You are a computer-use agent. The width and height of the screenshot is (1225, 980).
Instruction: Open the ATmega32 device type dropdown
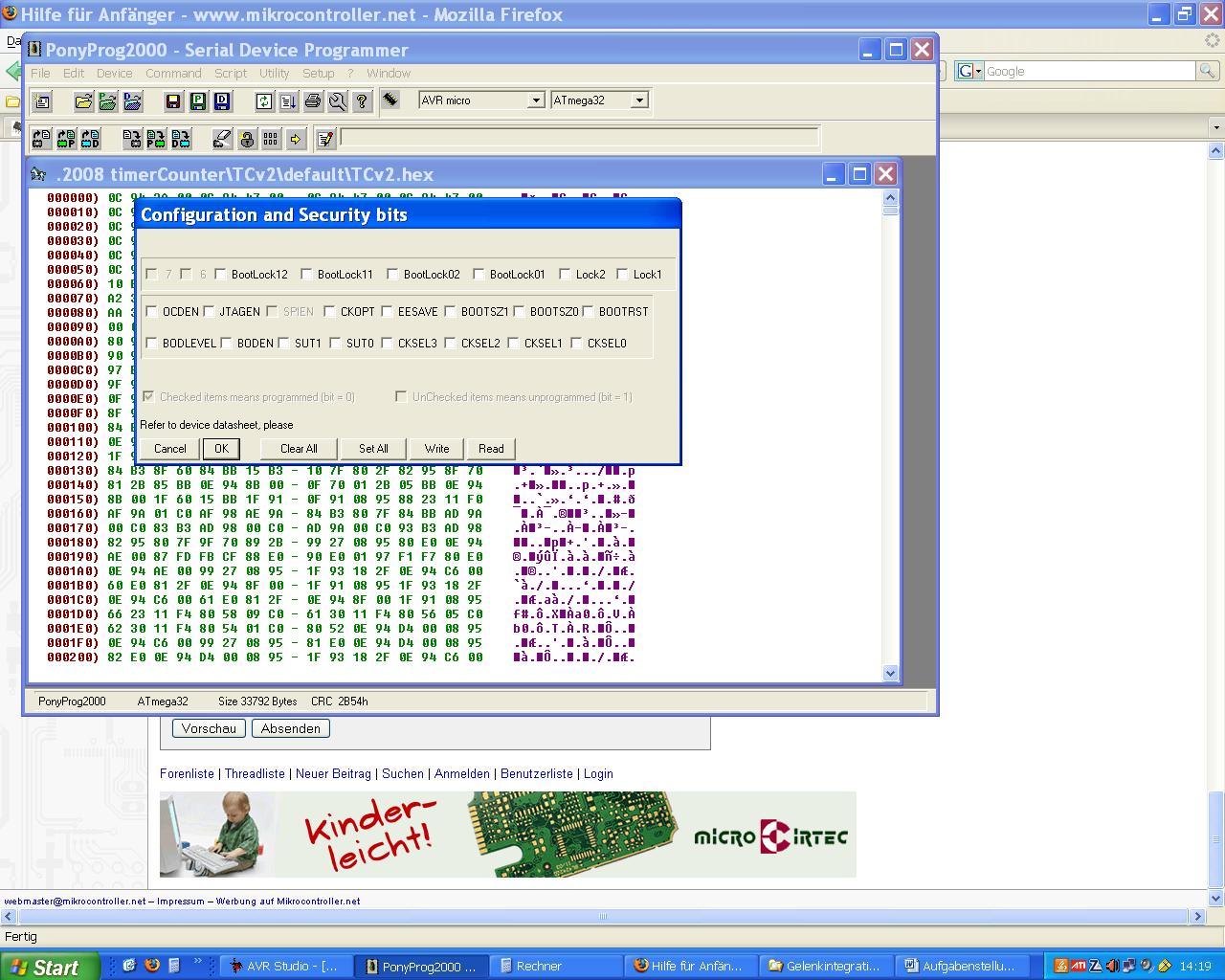point(639,100)
